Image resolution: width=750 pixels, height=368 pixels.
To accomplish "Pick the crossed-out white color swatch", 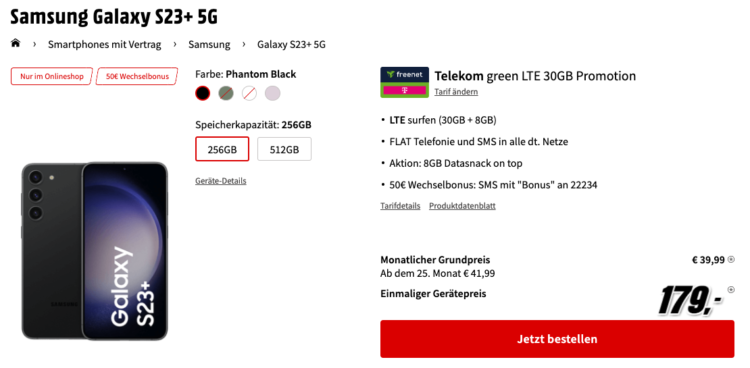I will coord(249,93).
